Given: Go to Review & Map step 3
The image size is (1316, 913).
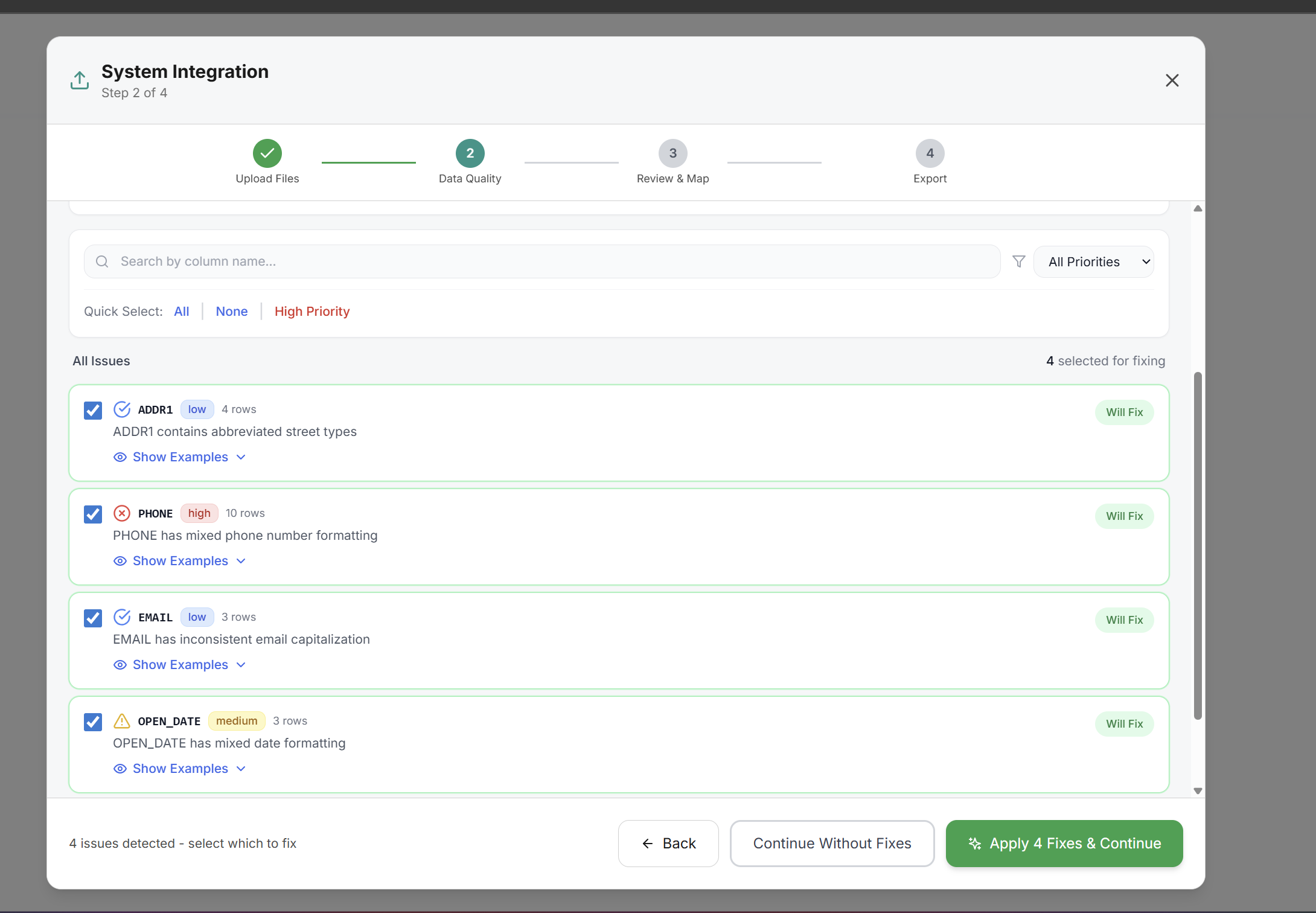Looking at the screenshot, I should point(672,153).
